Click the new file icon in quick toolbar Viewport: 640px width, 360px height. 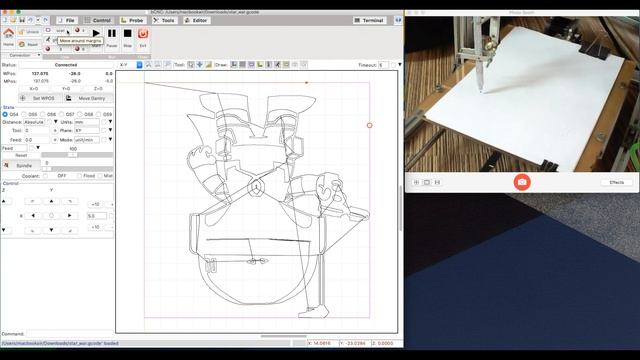5,20
